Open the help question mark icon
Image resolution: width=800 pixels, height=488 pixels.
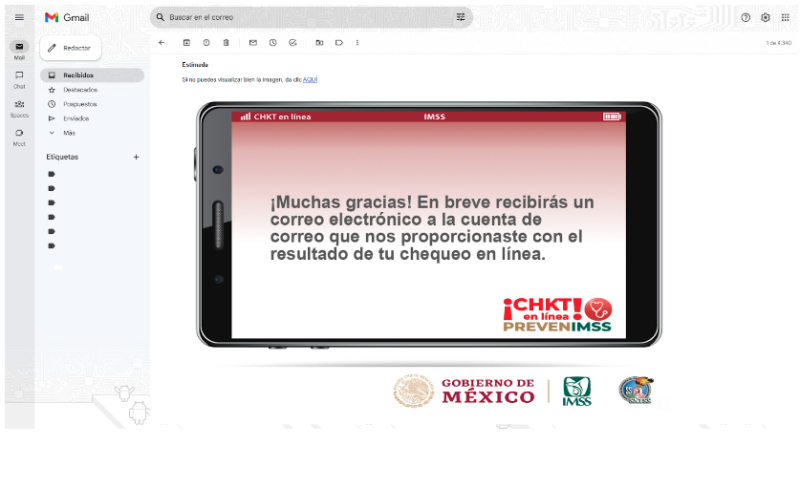(745, 17)
